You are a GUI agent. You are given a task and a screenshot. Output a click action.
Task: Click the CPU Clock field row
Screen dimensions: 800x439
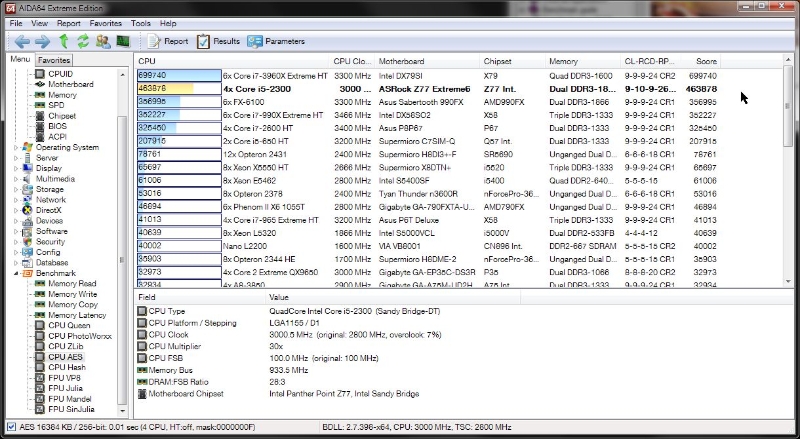click(x=327, y=335)
